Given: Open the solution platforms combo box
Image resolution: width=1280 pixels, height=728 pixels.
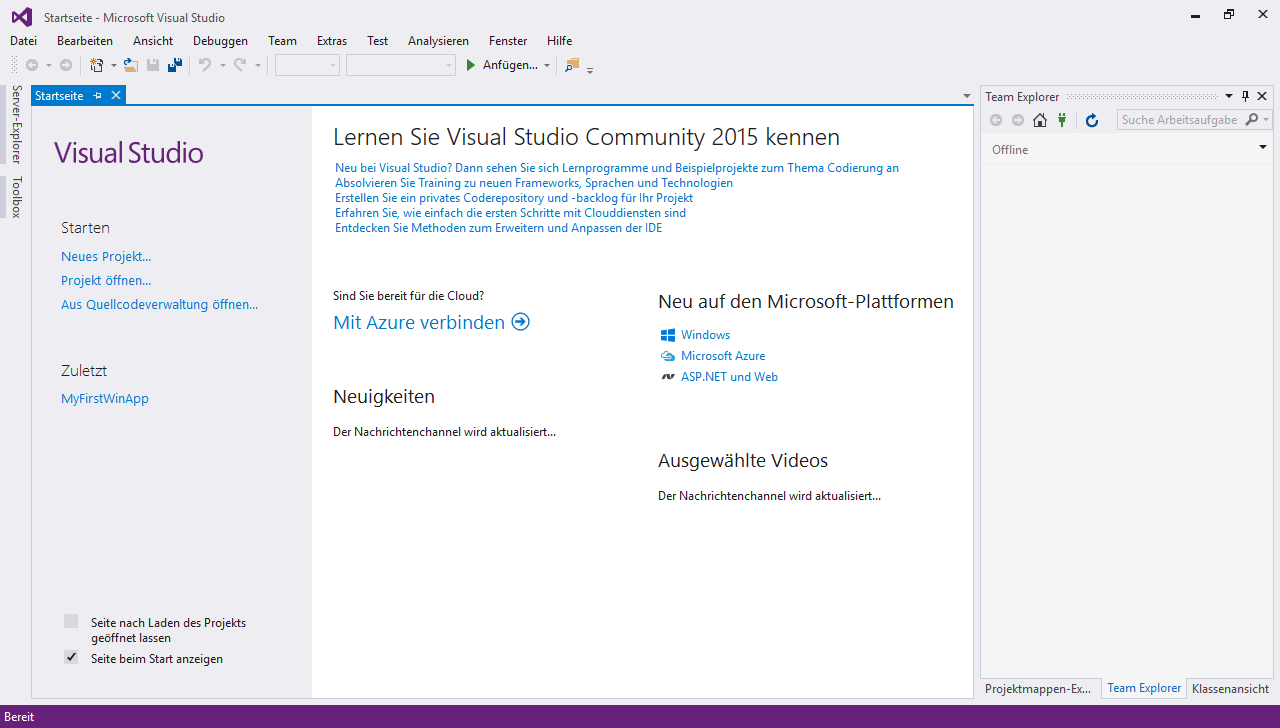Looking at the screenshot, I should coord(400,65).
